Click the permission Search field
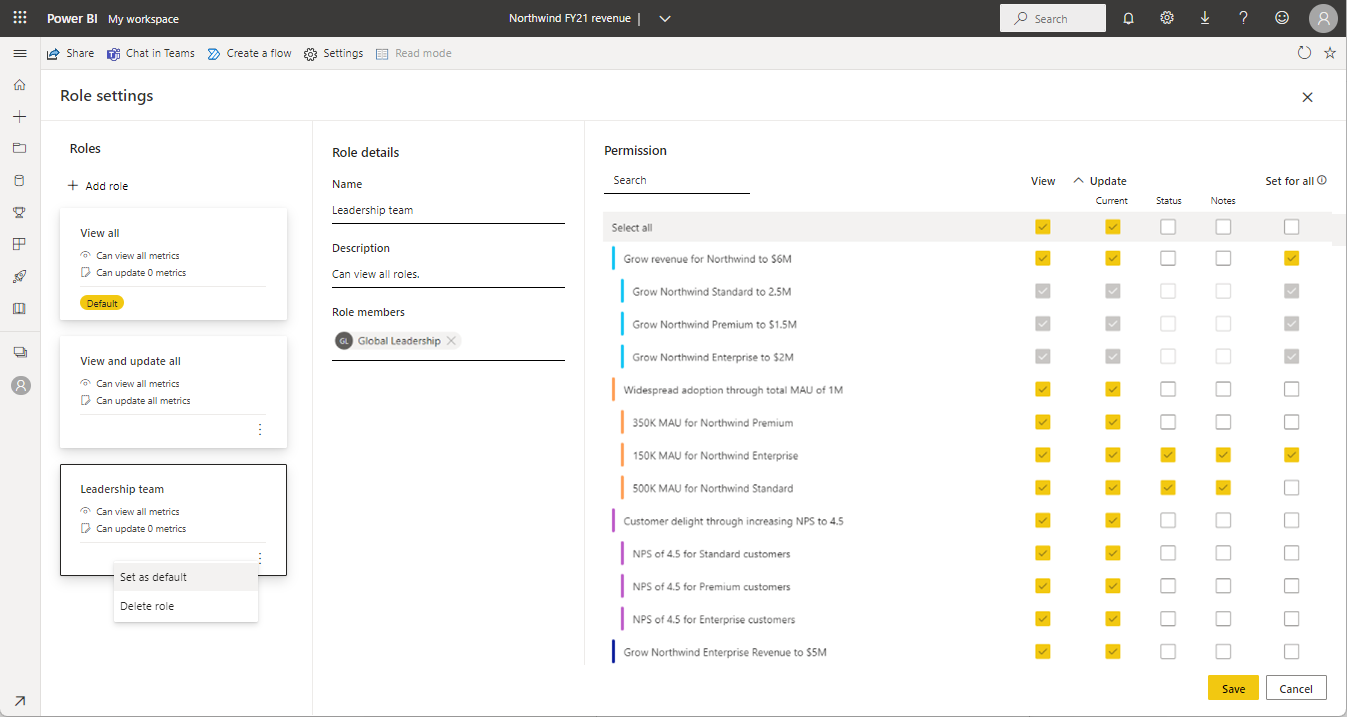 coord(677,181)
